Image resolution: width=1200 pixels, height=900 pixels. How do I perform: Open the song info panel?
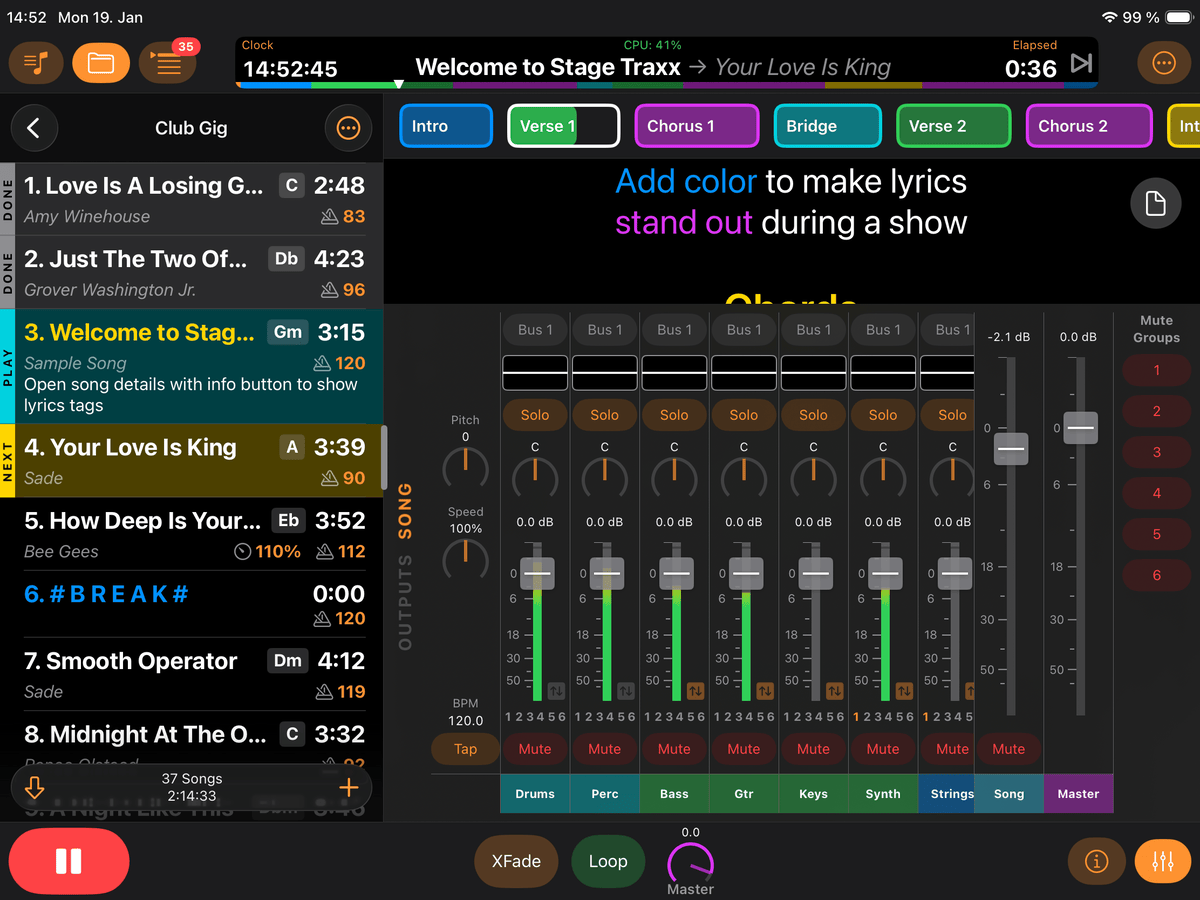click(x=1096, y=861)
